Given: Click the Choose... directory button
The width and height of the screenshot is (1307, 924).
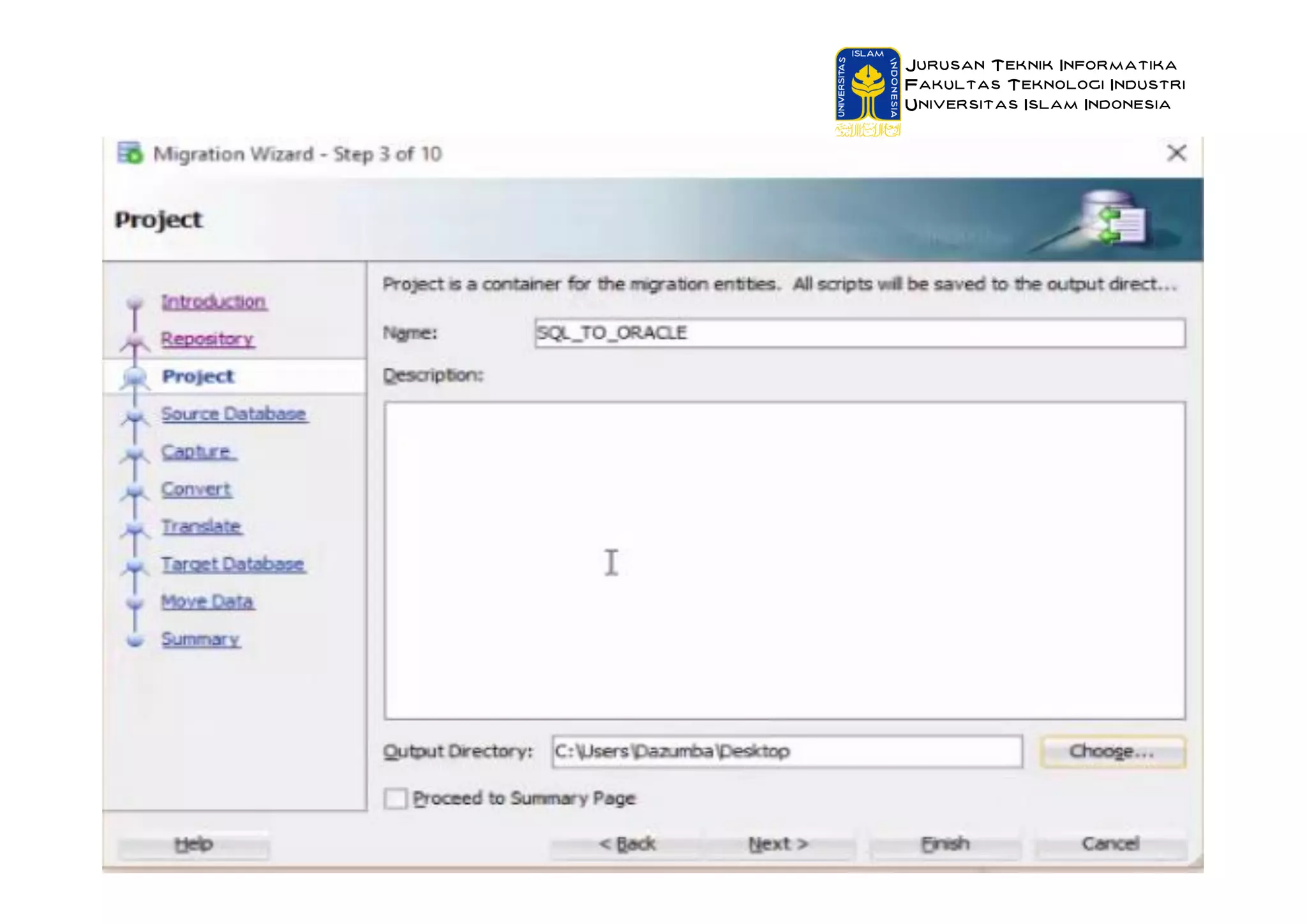Looking at the screenshot, I should tap(1112, 751).
